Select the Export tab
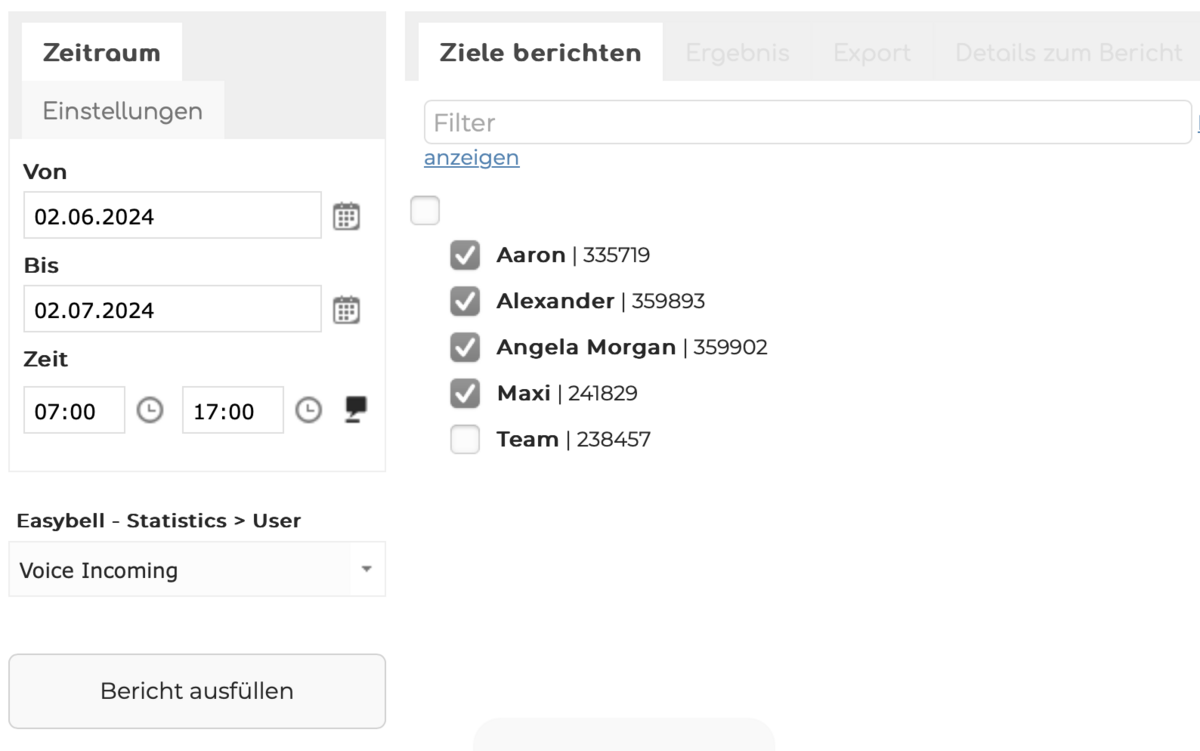Viewport: 1200px width, 751px height. point(872,53)
